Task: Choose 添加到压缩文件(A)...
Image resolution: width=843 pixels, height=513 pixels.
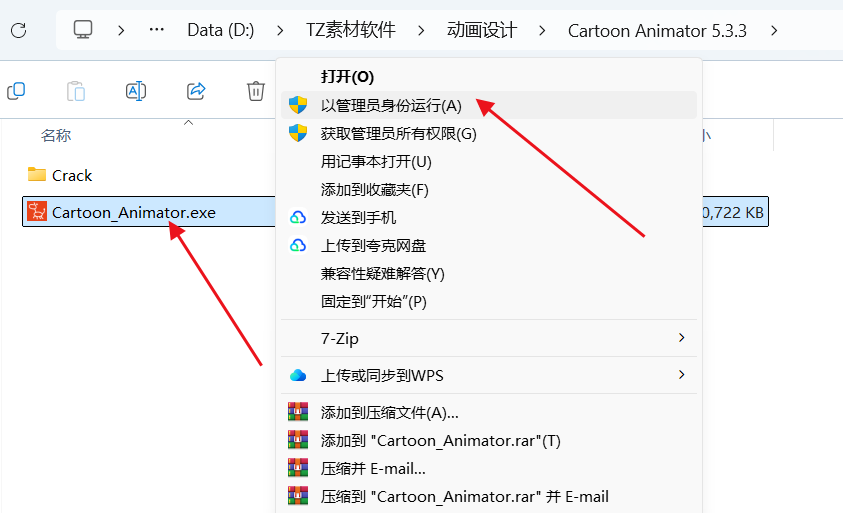Action: pyautogui.click(x=489, y=412)
